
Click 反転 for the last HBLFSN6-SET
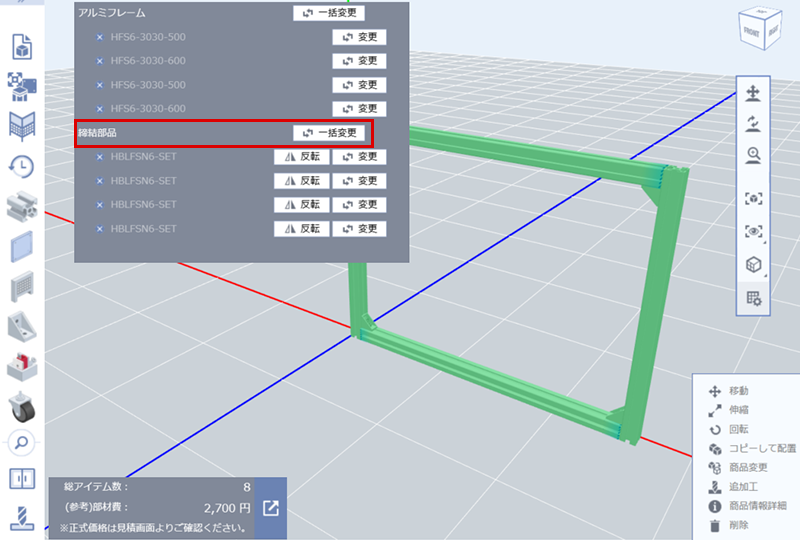point(301,229)
